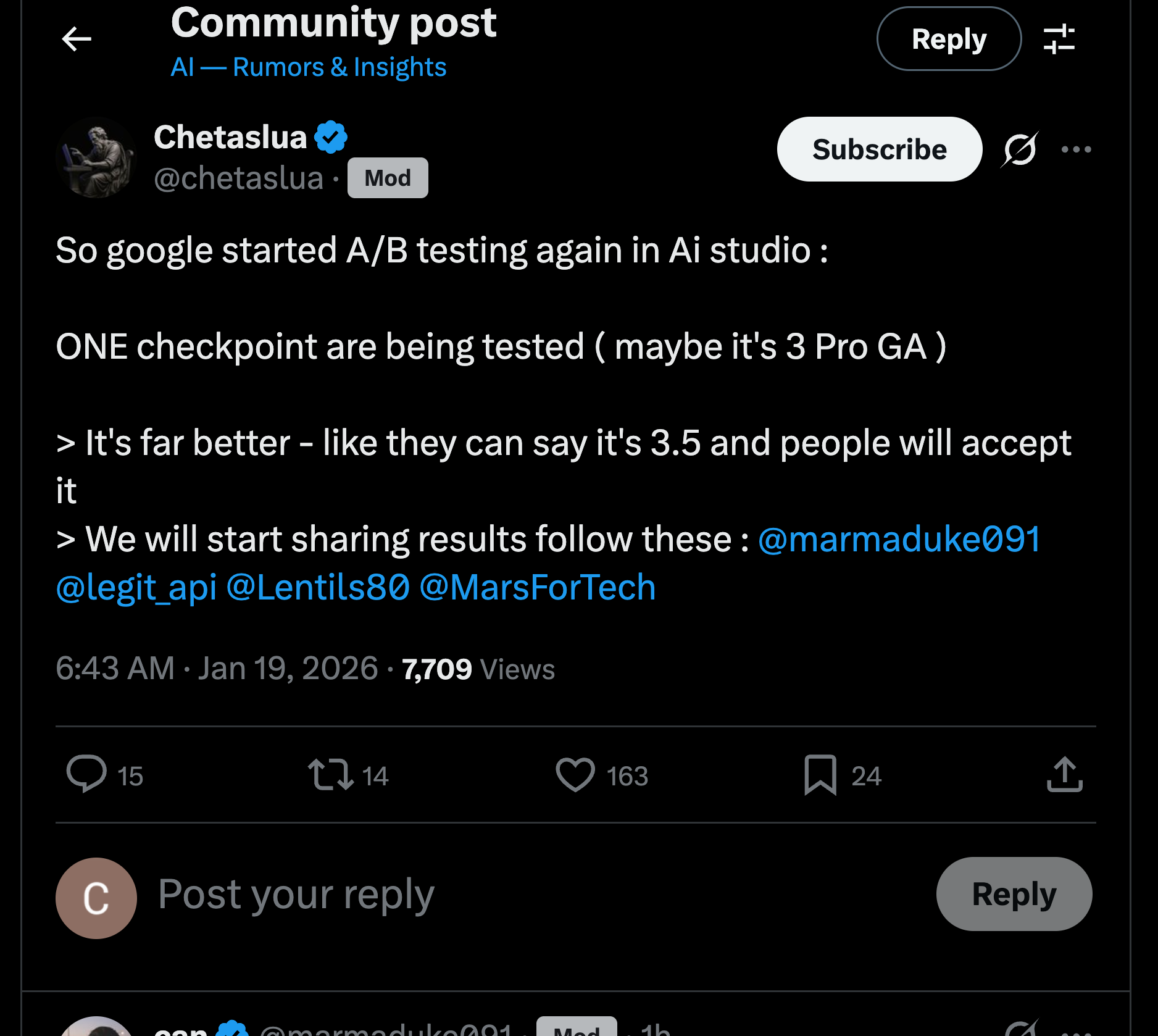Click the share upload icon

pyautogui.click(x=1065, y=774)
